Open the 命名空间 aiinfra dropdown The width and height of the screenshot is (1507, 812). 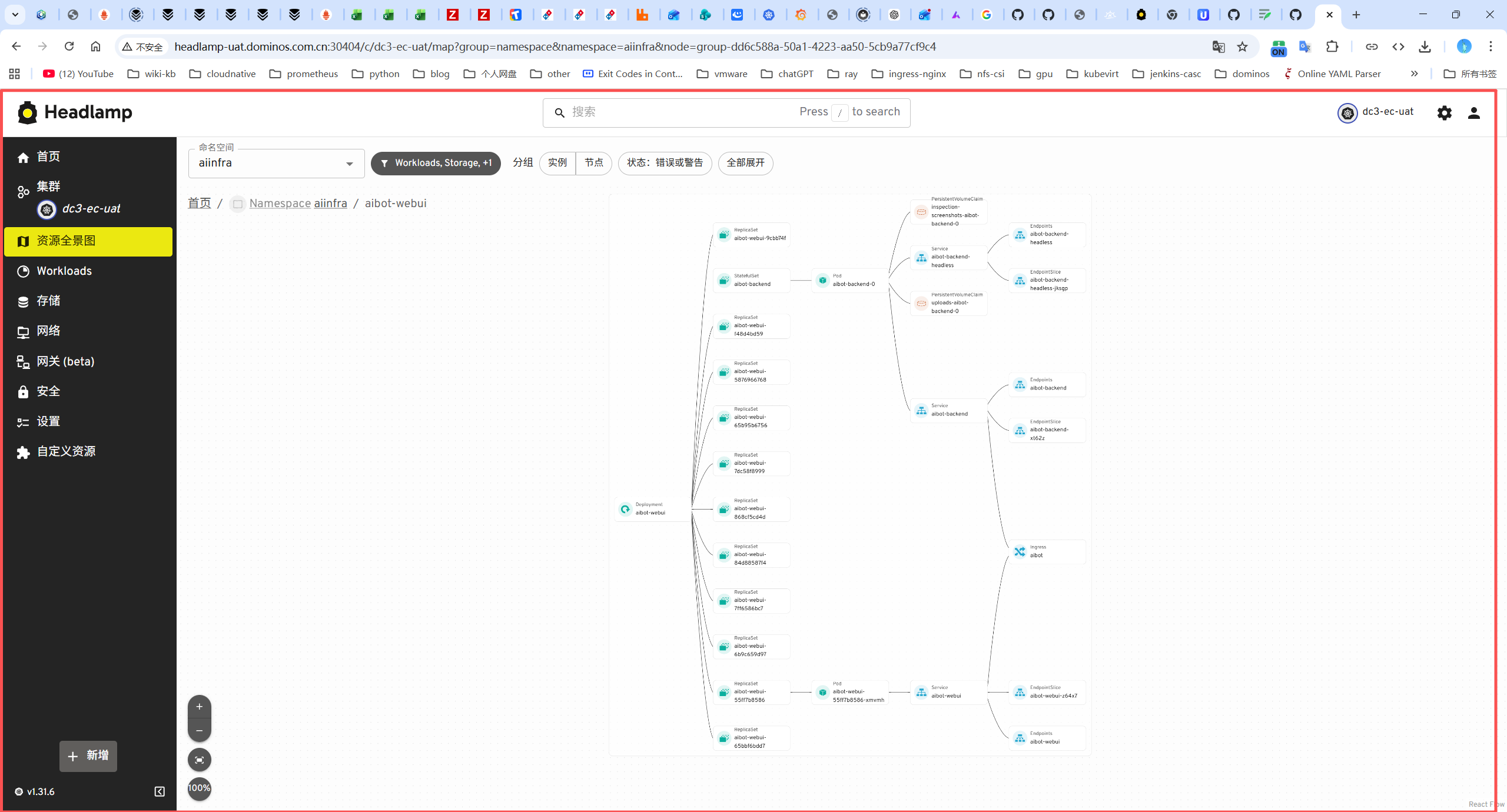(x=276, y=163)
